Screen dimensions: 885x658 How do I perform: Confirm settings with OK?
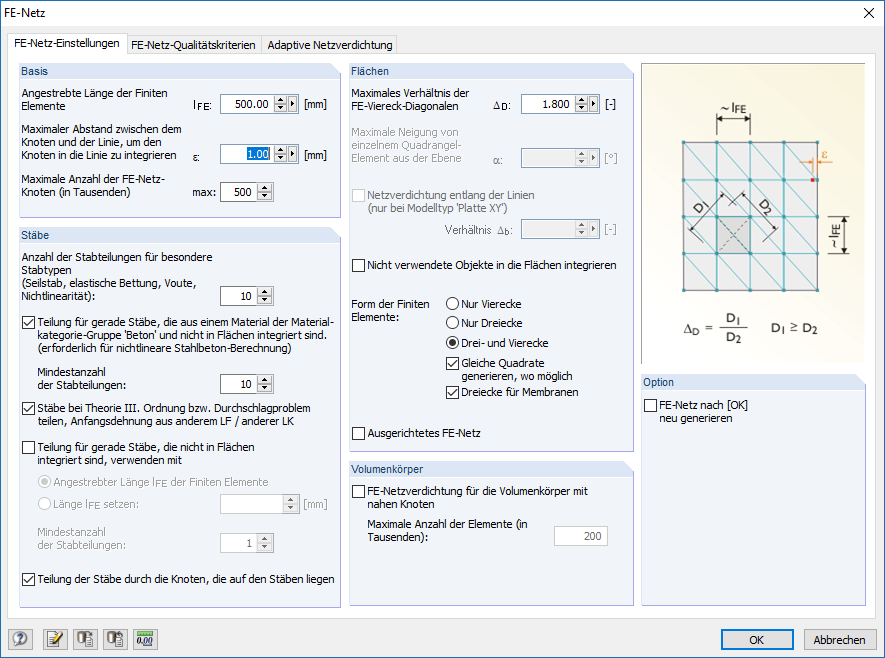pos(757,639)
